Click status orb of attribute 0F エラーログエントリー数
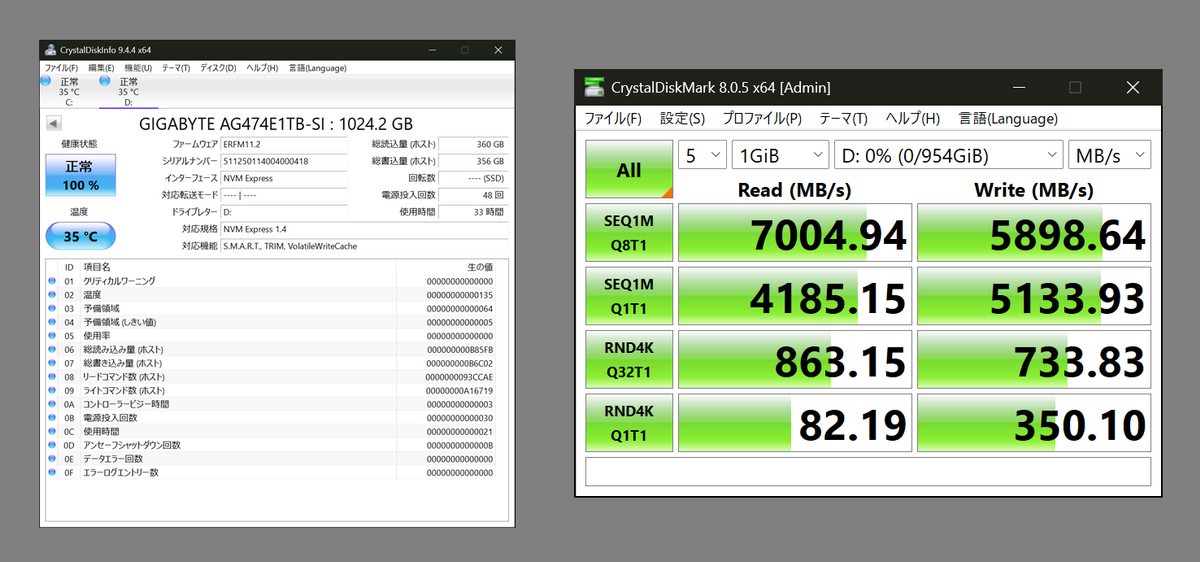 pos(53,472)
